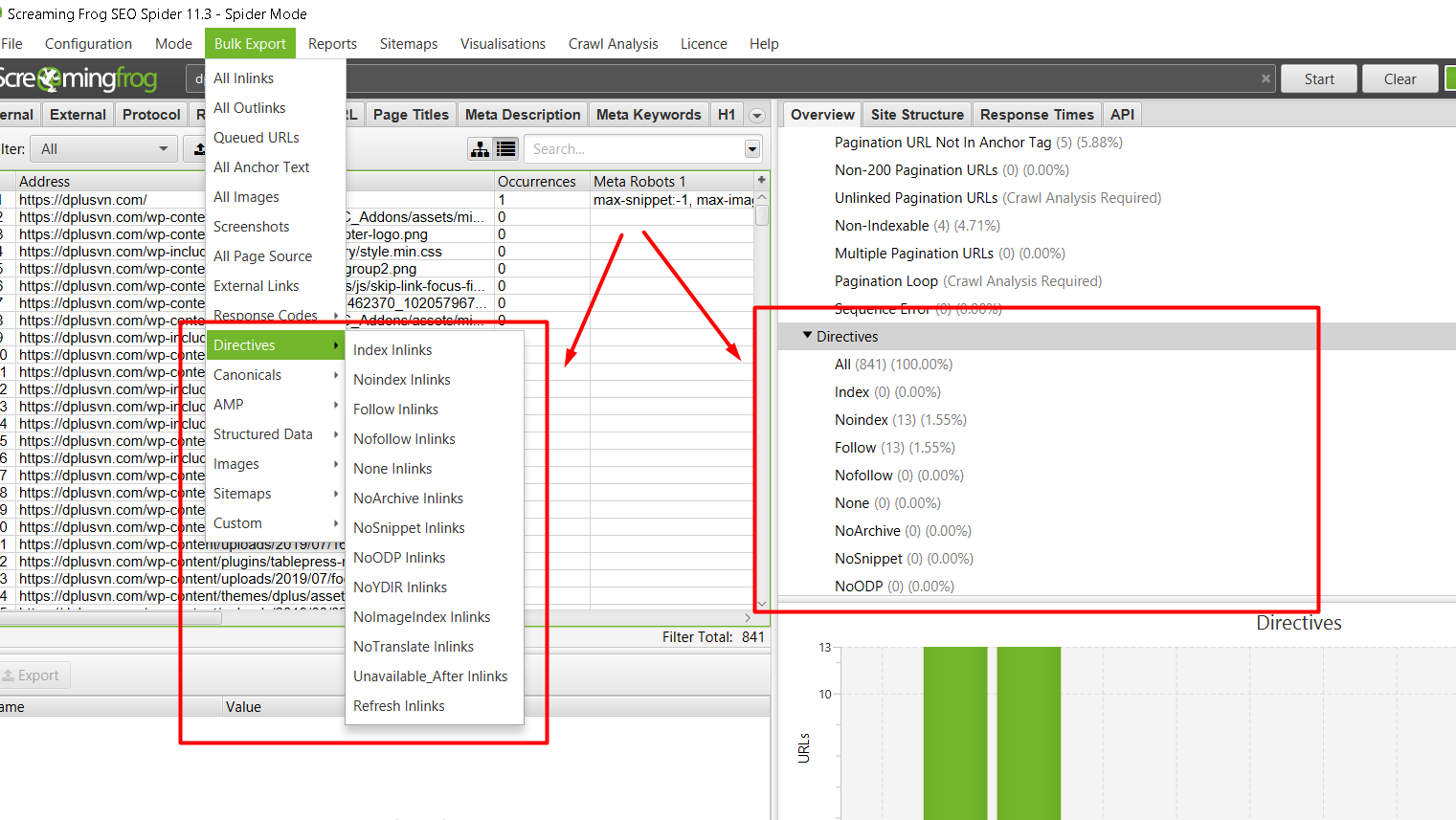
Task: Open the Help menu
Action: tap(764, 44)
